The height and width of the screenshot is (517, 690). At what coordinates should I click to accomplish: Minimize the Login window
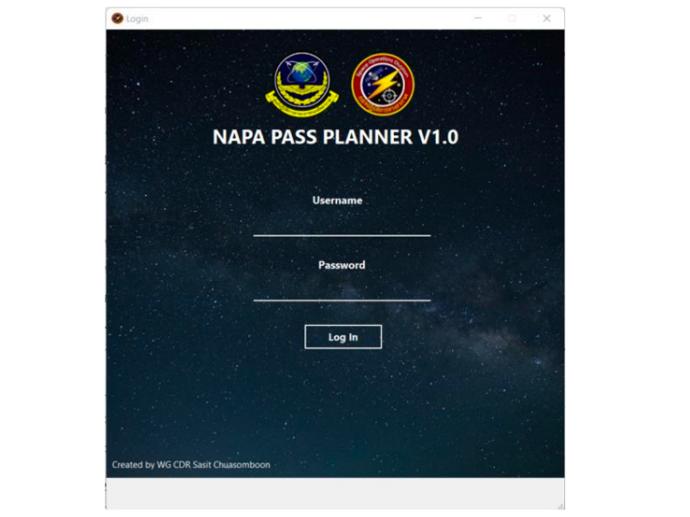coord(478,18)
